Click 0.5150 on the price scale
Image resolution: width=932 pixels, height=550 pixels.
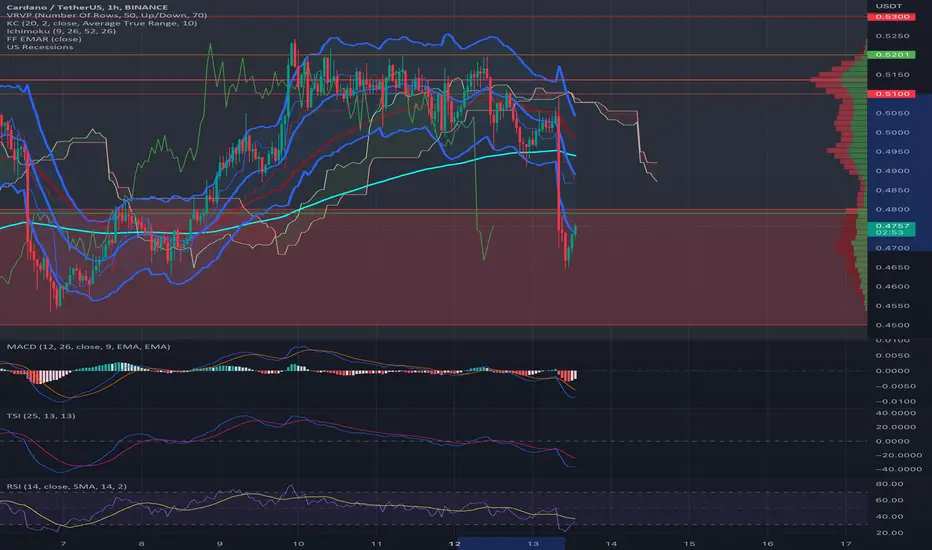[x=892, y=75]
